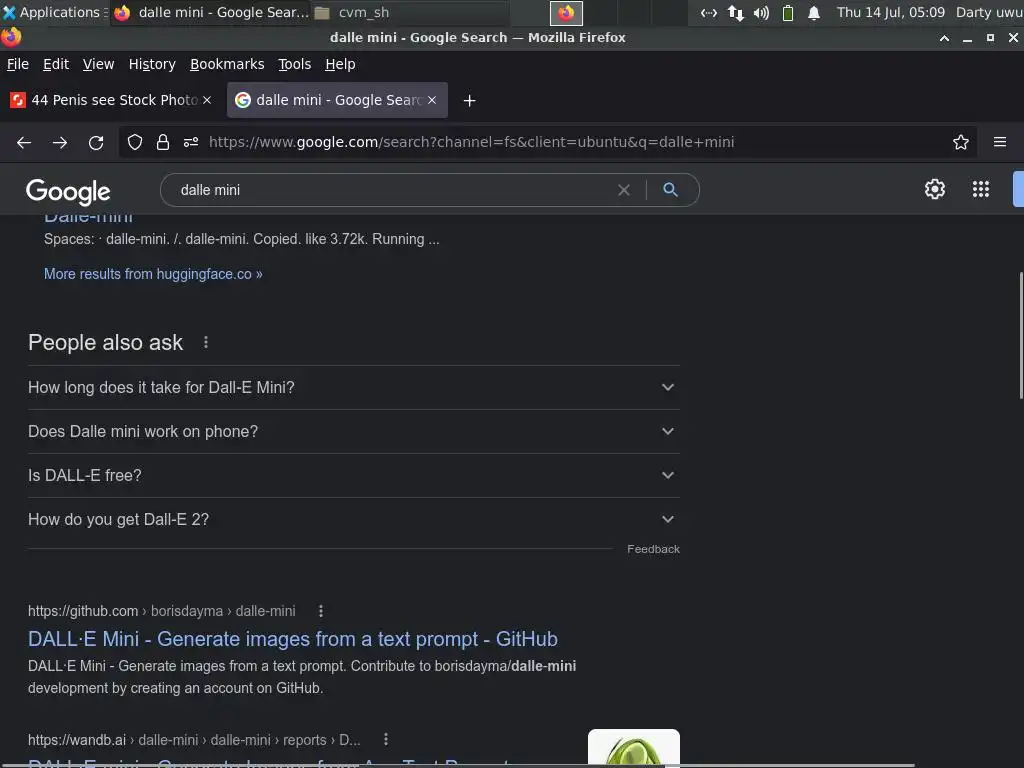Open the wandb.ai result thumbnail image

pyautogui.click(x=633, y=748)
